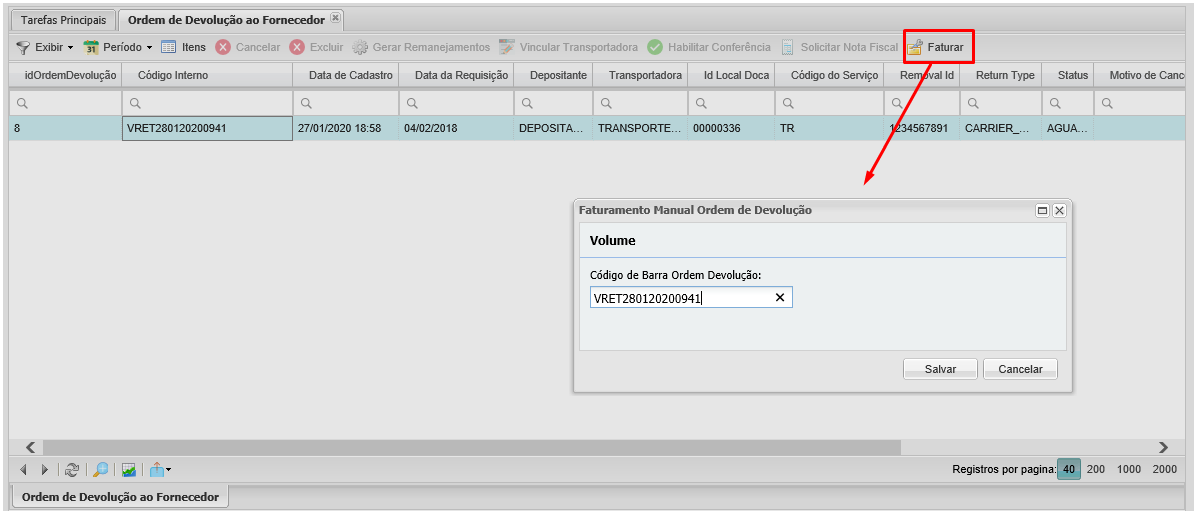This screenshot has width=1197, height=513.
Task: Select bottom Ordem de Devolução ao Fornecedor tab
Action: (121, 497)
